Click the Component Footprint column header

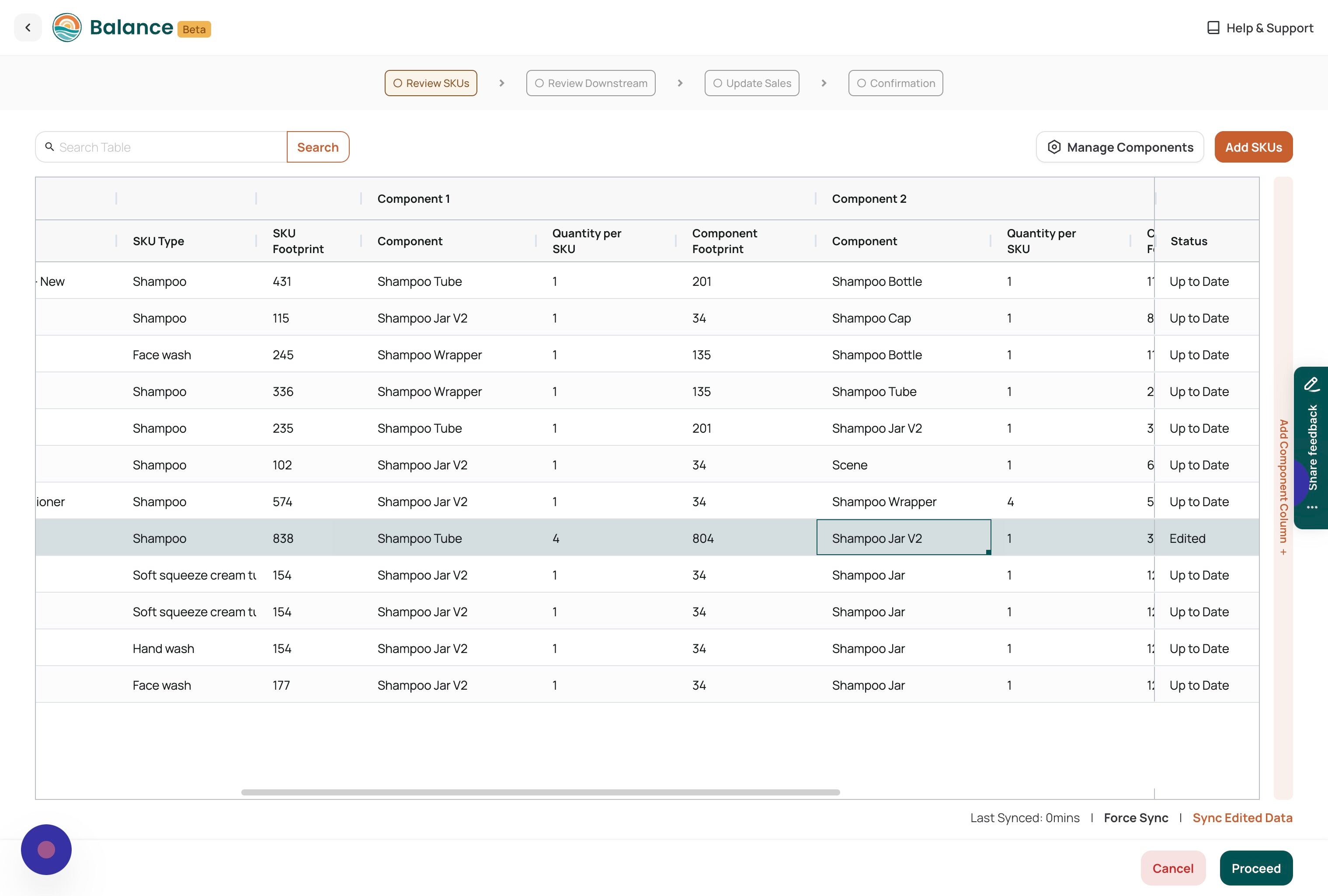[724, 241]
